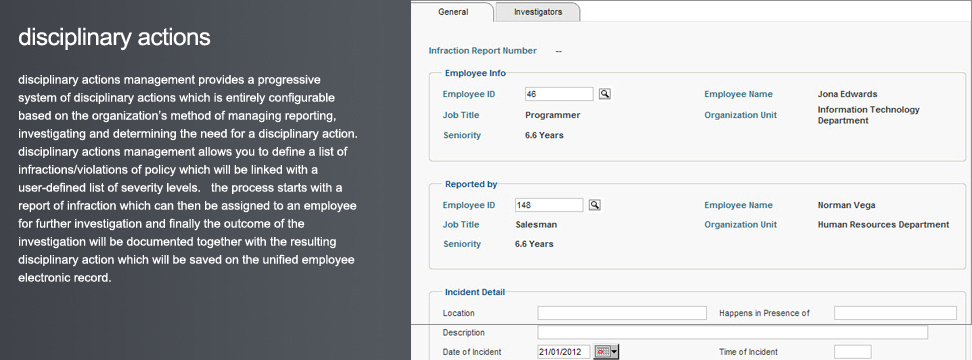Click the disciplinary actions heading

(x=115, y=37)
